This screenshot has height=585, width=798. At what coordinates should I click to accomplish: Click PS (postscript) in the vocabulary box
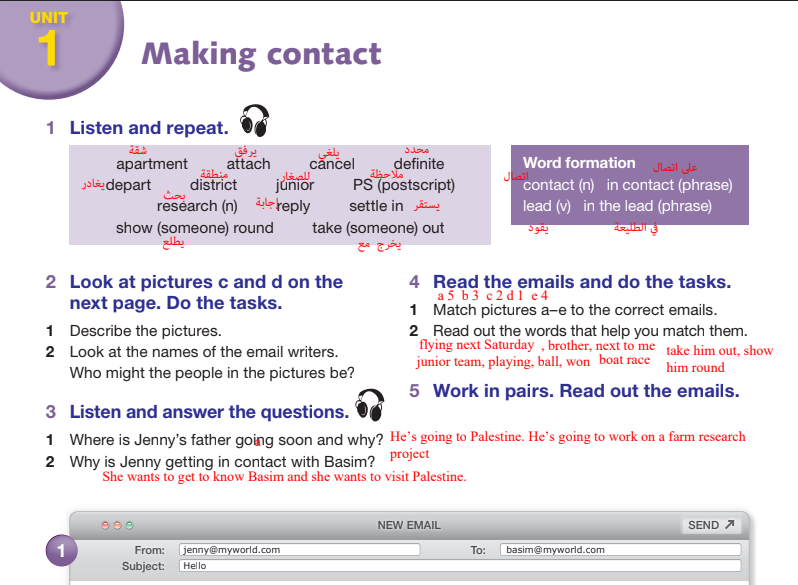[404, 185]
